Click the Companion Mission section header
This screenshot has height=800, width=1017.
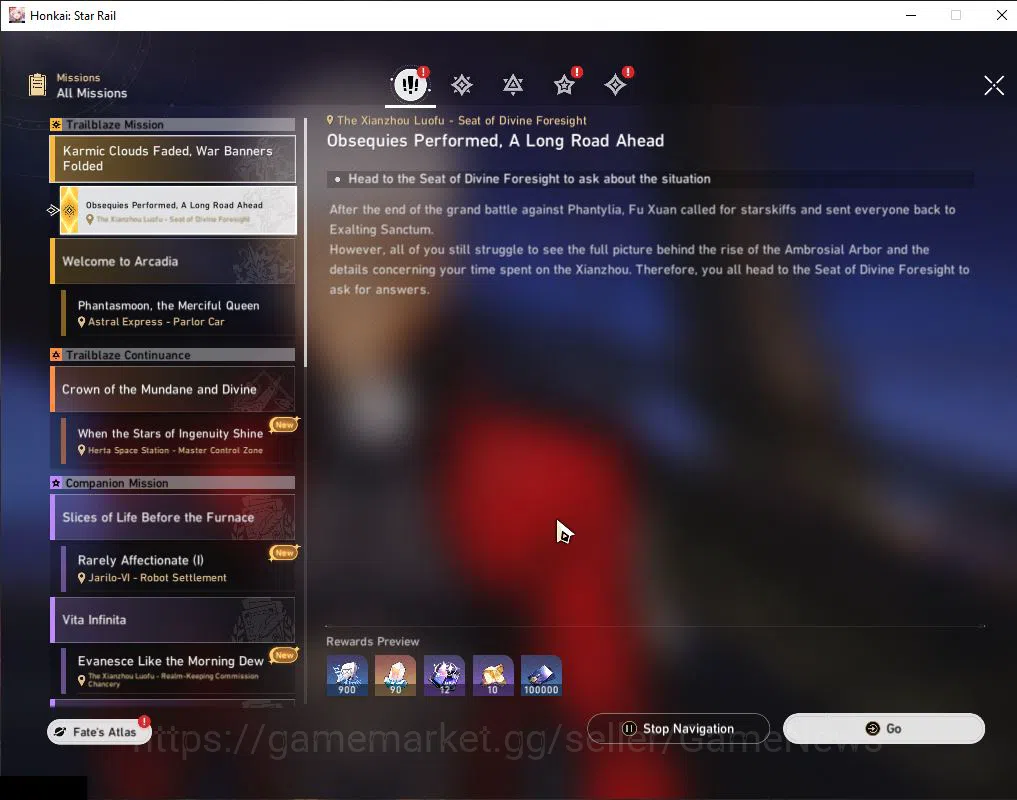coord(173,483)
